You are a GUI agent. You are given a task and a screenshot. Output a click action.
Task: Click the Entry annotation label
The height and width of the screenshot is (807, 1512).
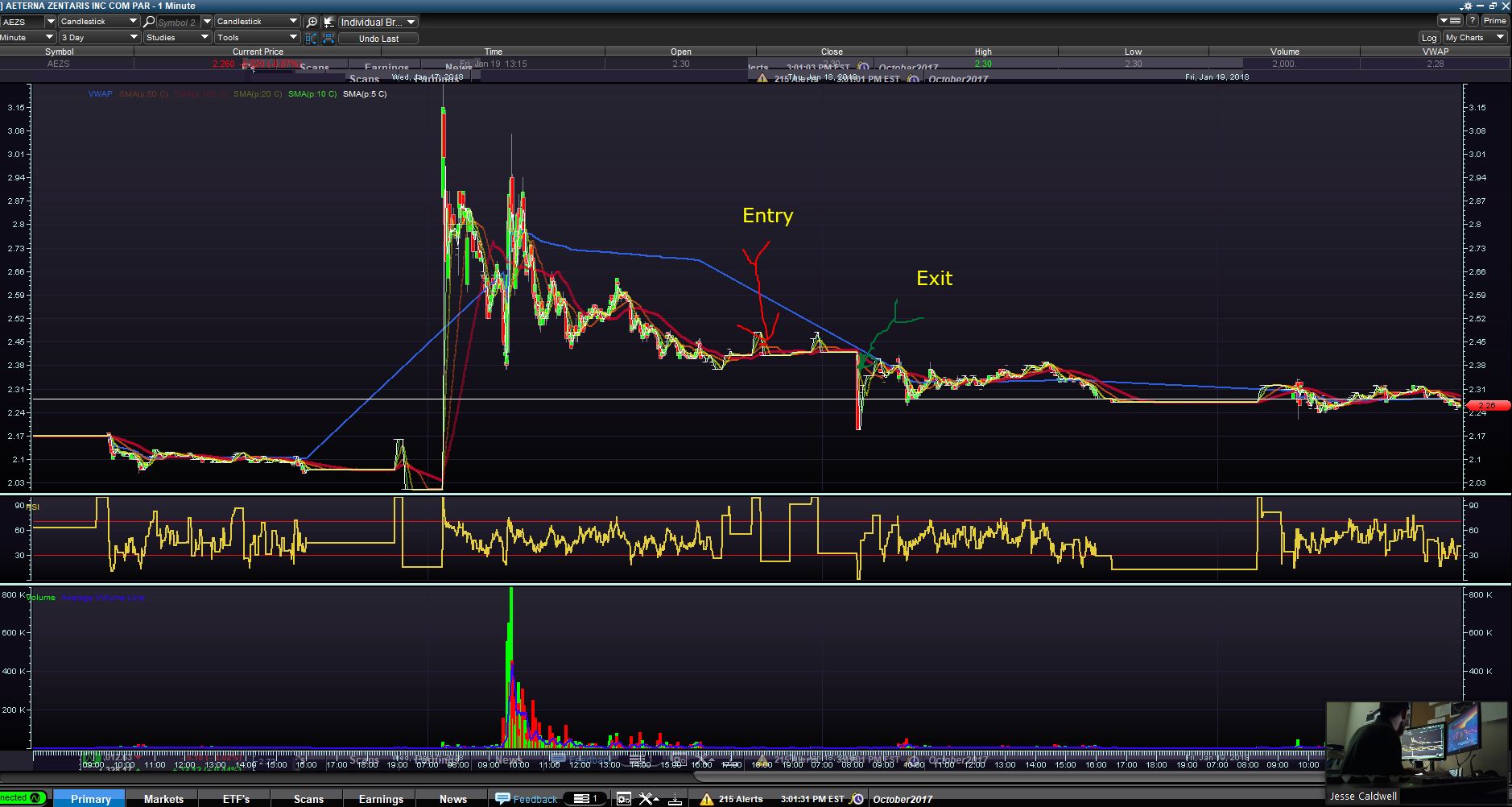point(767,216)
